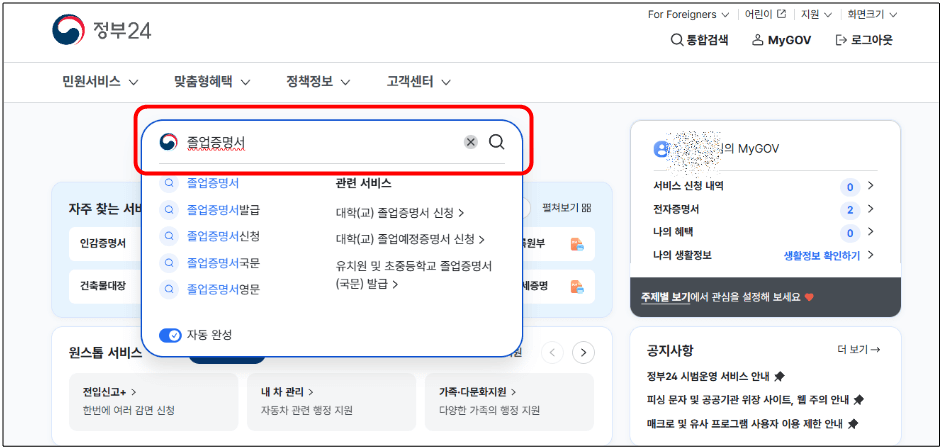
Task: Click the 전자증명서 count badge 2
Action: point(850,211)
